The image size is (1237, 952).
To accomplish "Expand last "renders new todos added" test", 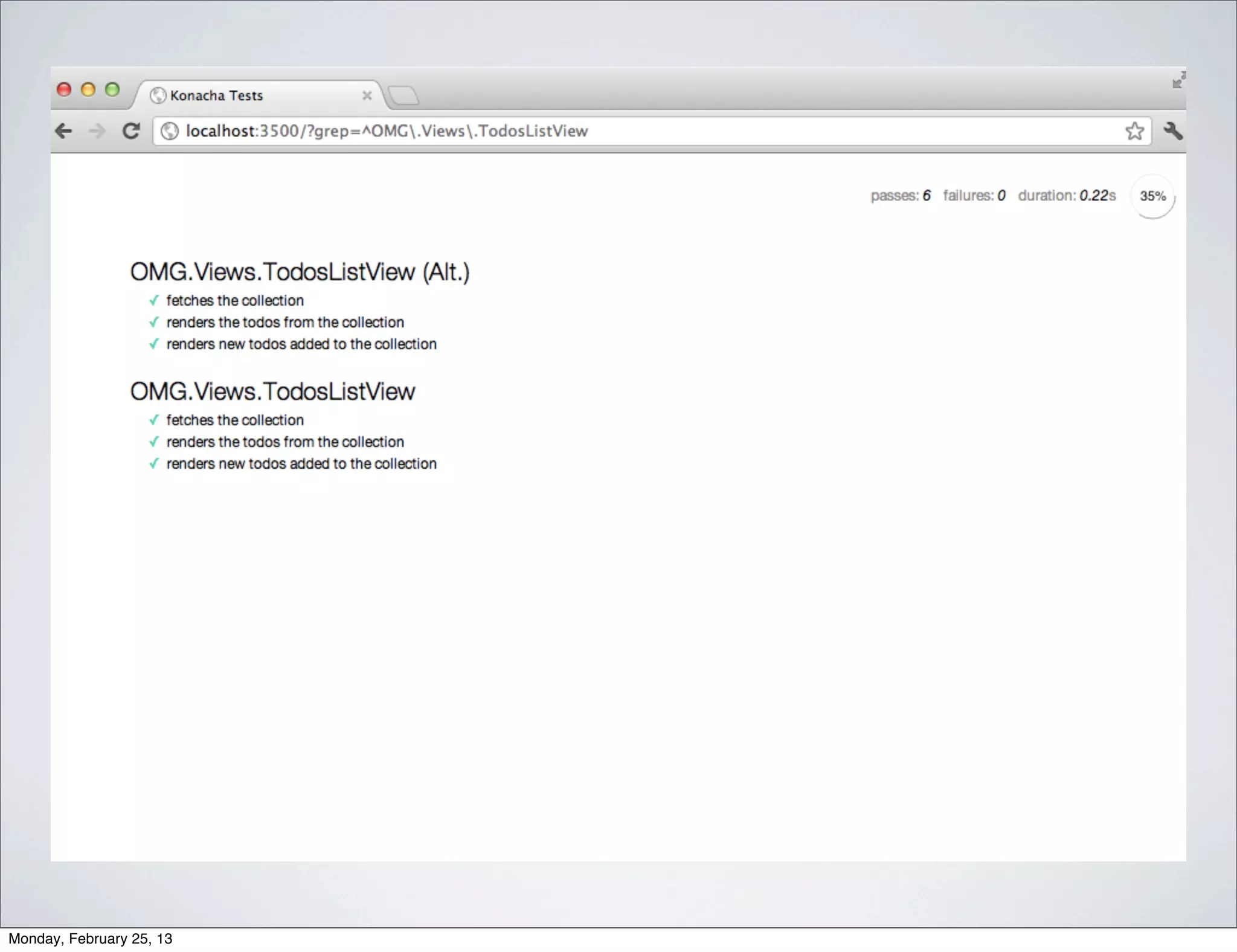I will 301,464.
